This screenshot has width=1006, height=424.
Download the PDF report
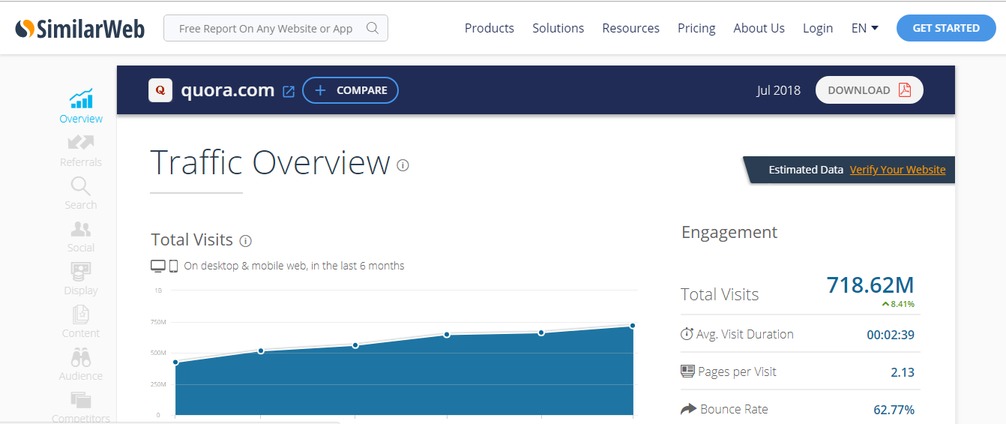point(869,90)
